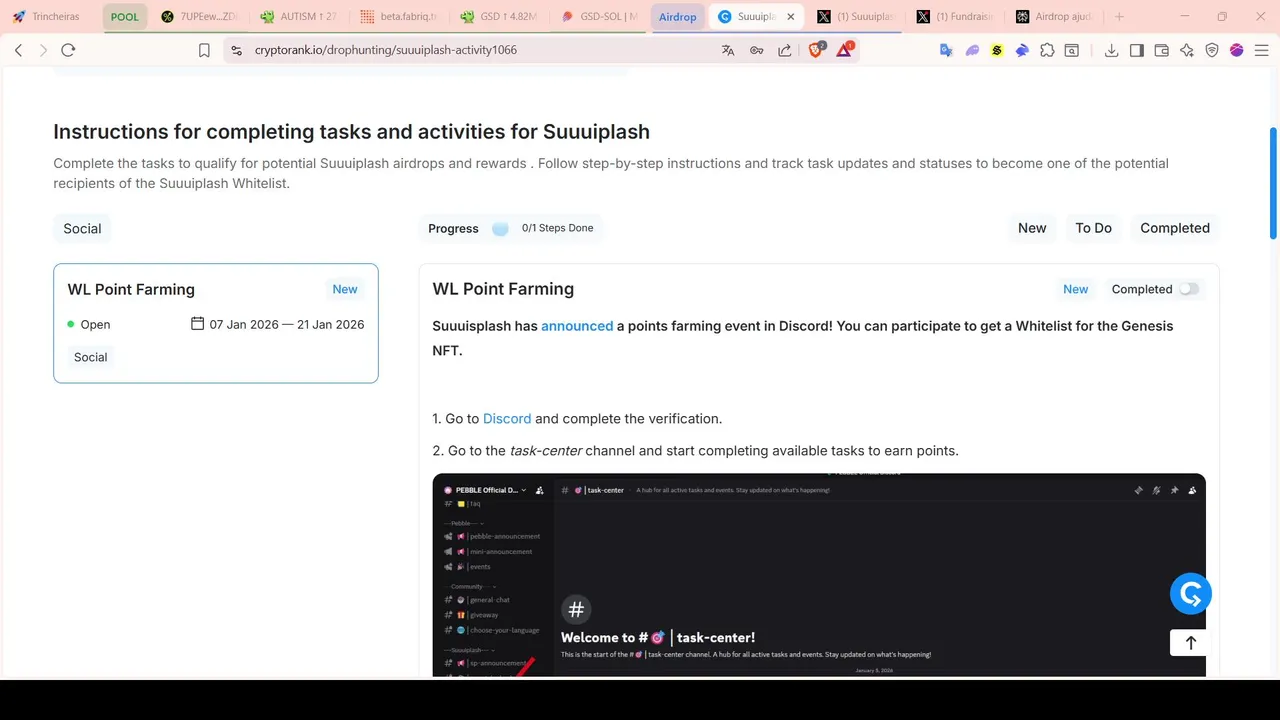The image size is (1280, 720).
Task: Toggle the browser sidebar panel icon
Action: point(1137,50)
